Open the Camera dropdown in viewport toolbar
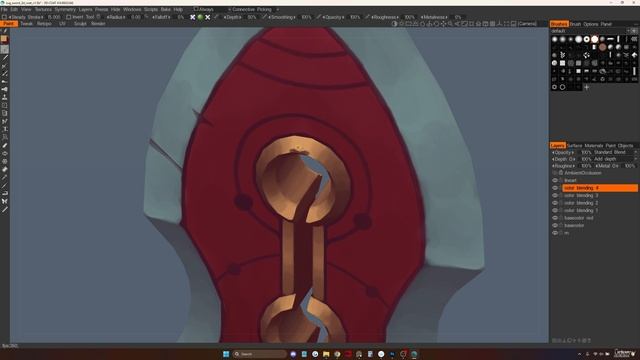The image size is (640, 360). 527,24
